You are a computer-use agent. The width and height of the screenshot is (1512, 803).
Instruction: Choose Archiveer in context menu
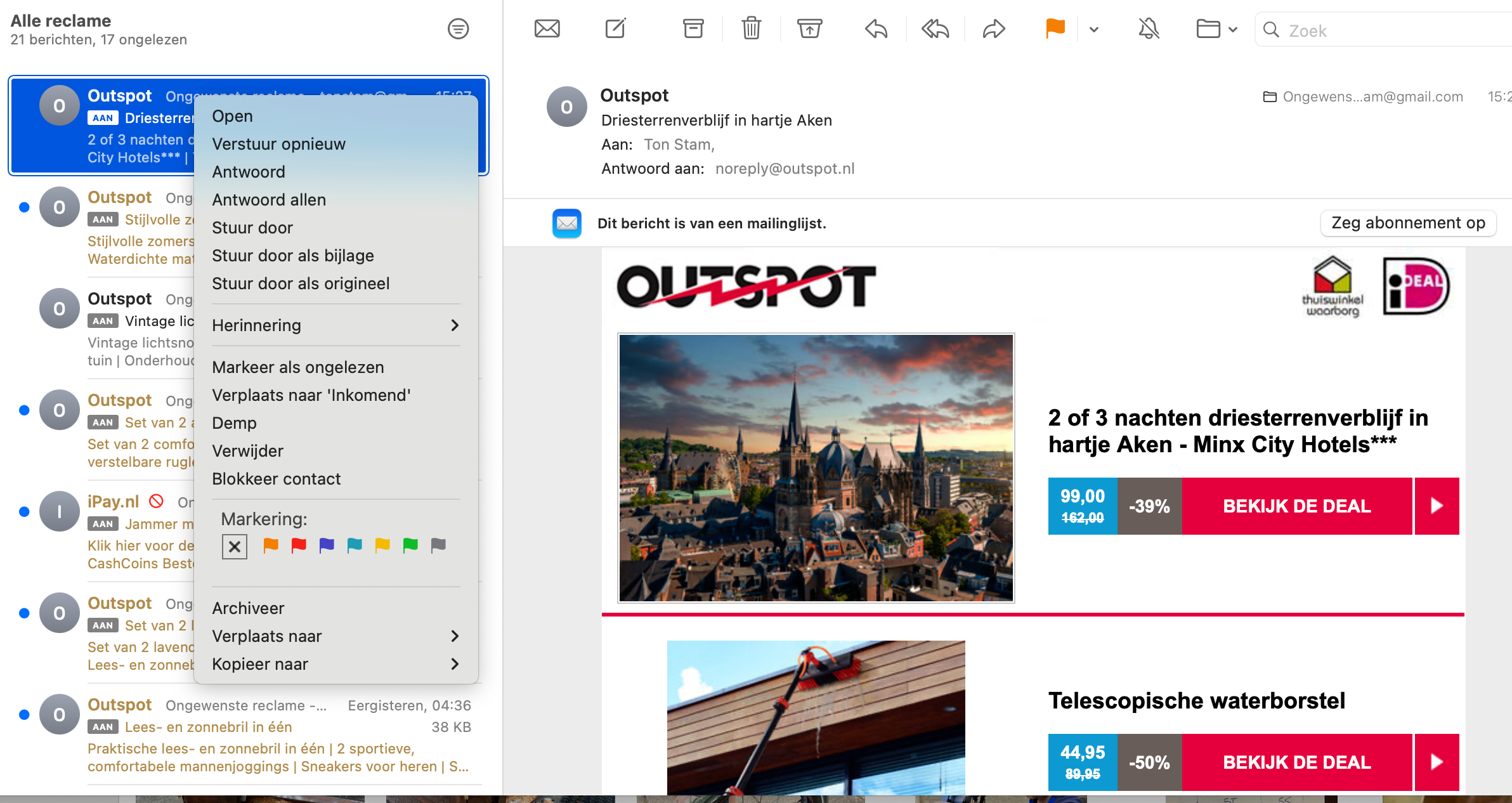[336, 608]
